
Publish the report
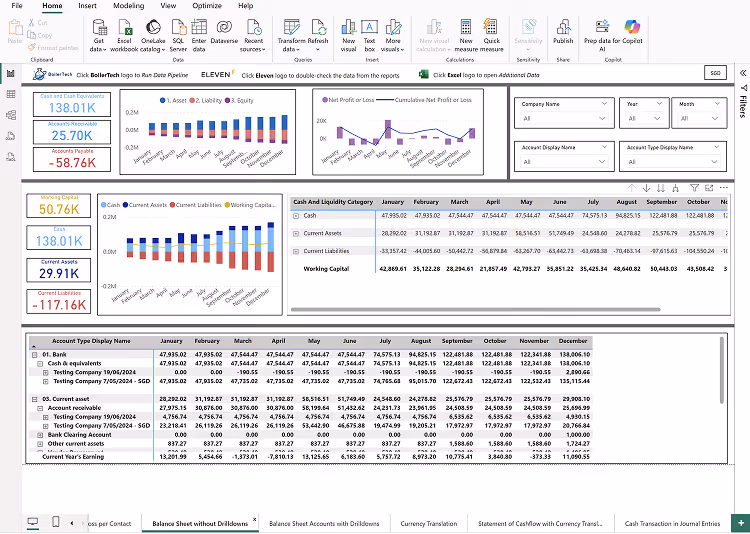563,32
